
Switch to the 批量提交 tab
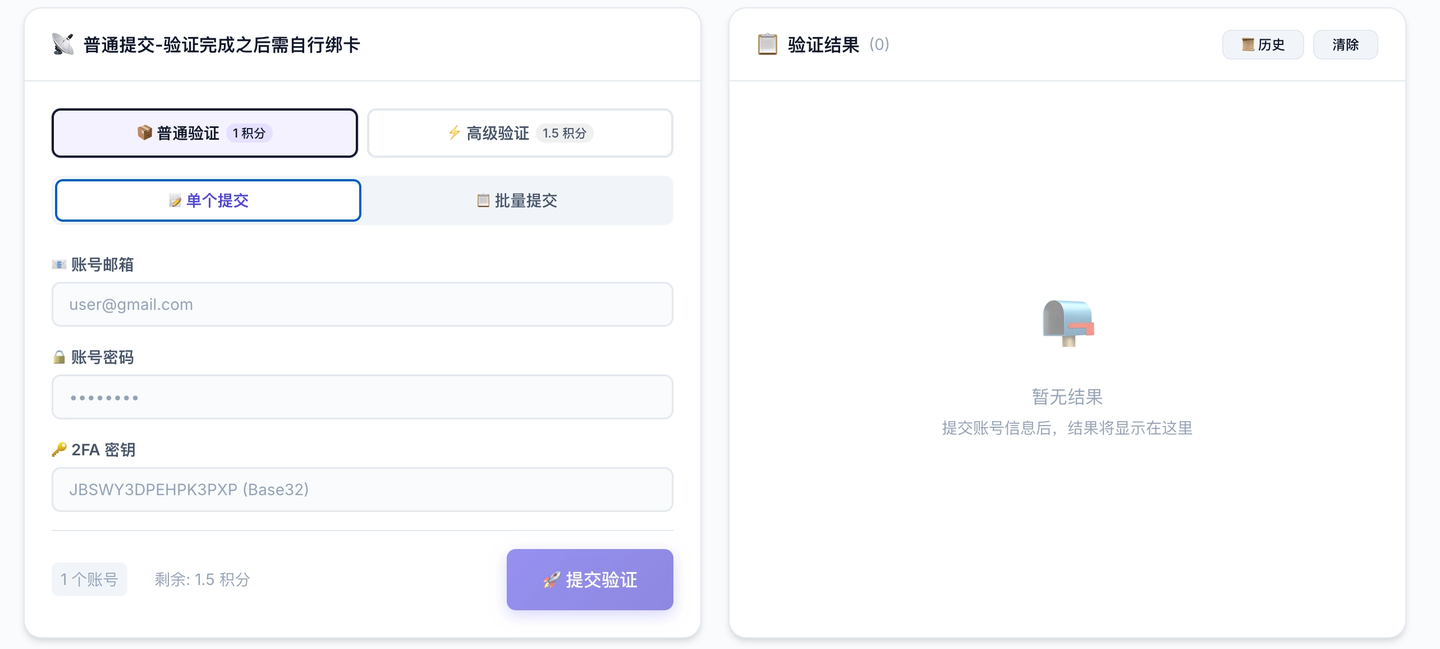[517, 200]
